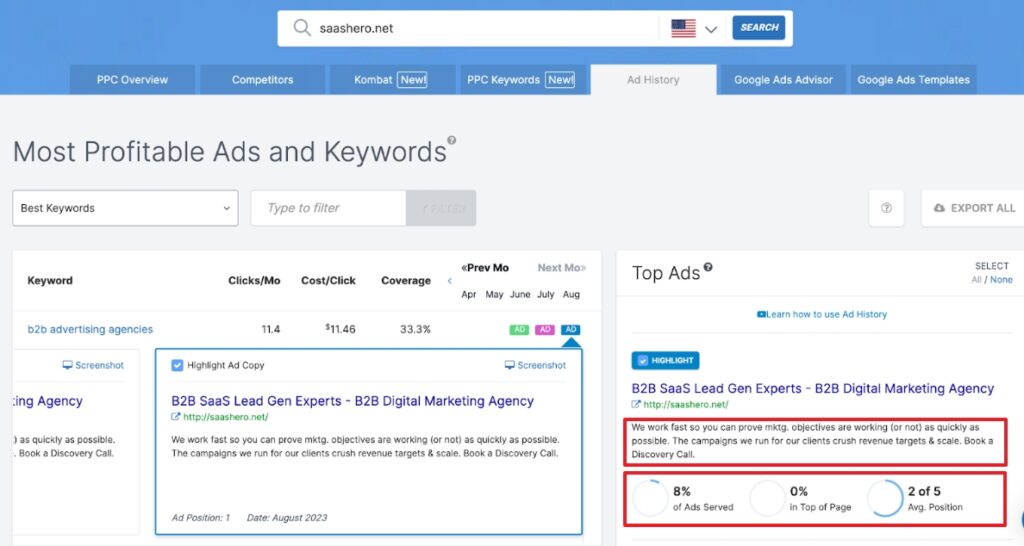The height and width of the screenshot is (546, 1024).
Task: Expand the Best Keywords dropdown
Action: [125, 208]
